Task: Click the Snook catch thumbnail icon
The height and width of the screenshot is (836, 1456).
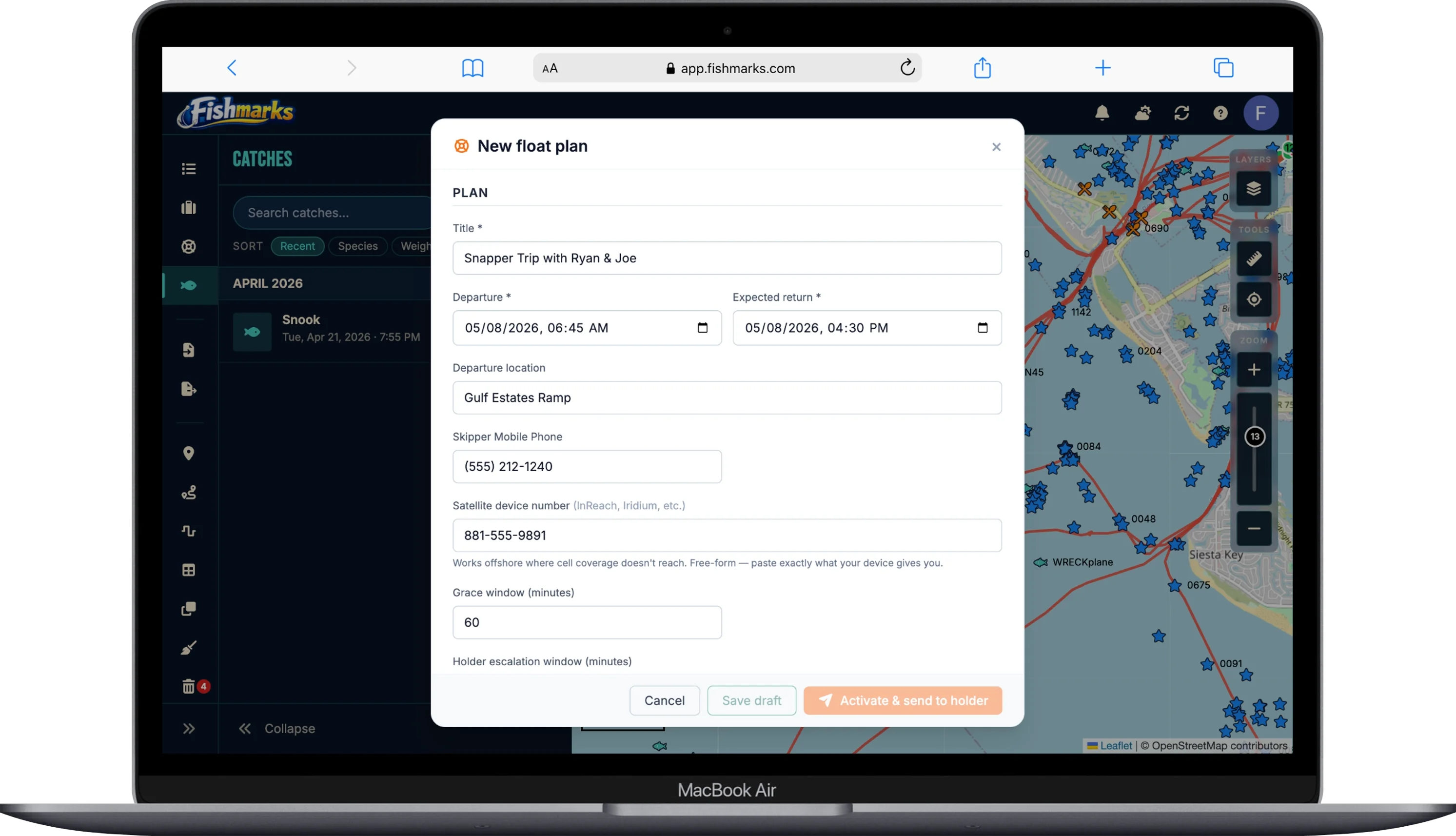Action: pyautogui.click(x=252, y=332)
